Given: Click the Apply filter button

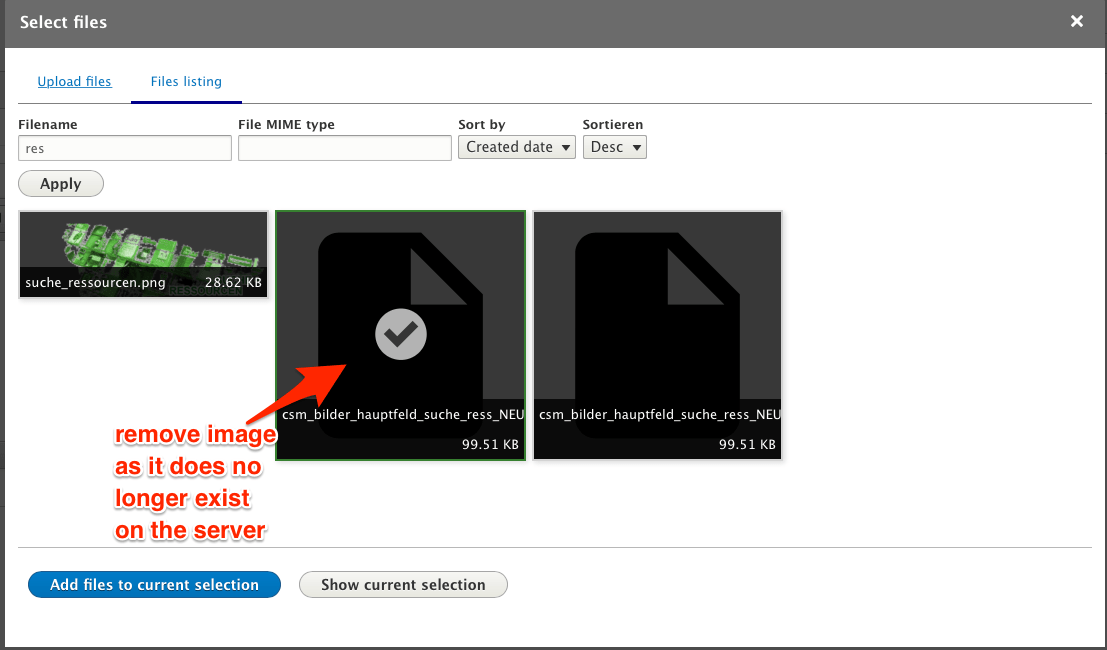Looking at the screenshot, I should coord(60,183).
